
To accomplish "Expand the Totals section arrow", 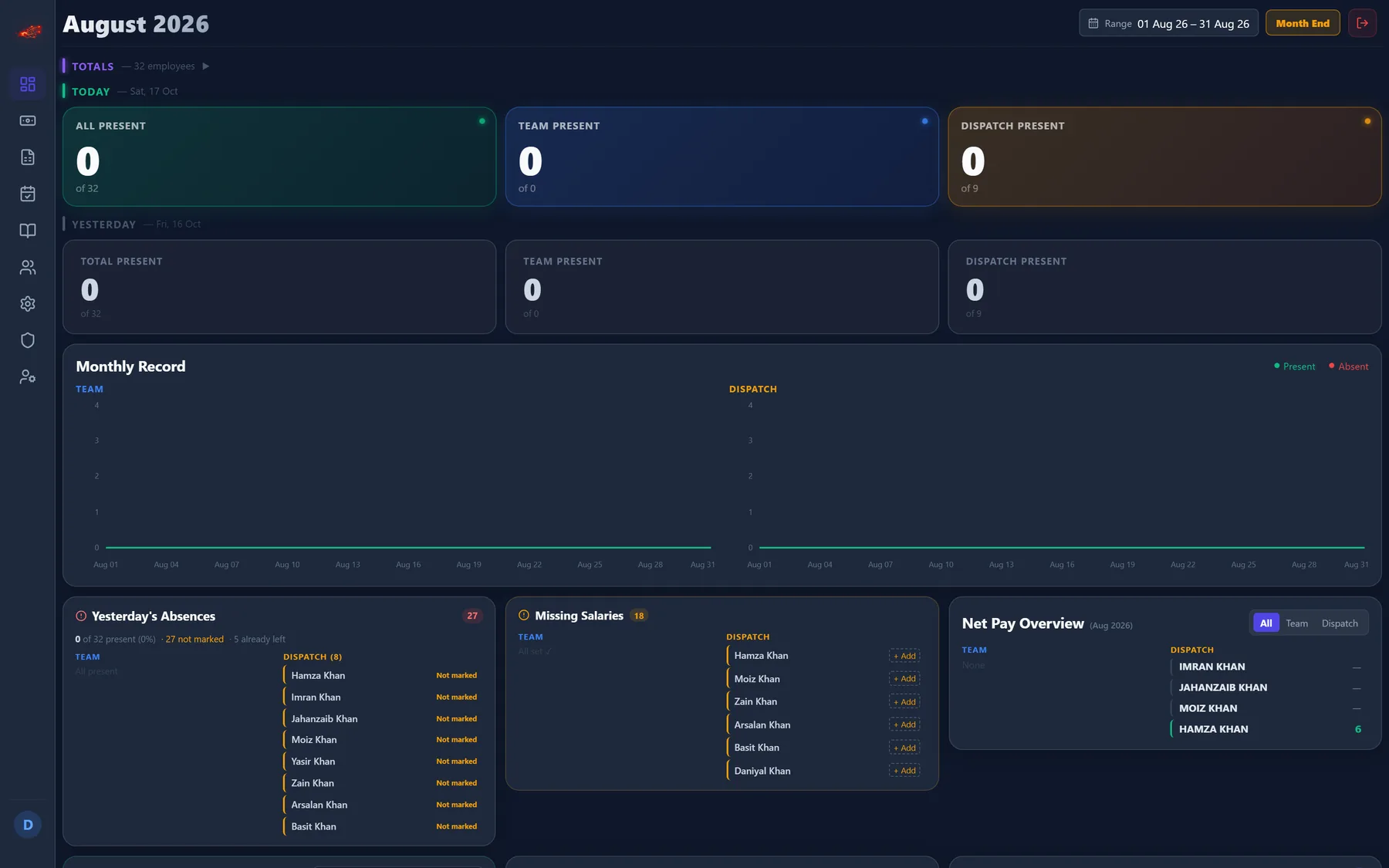I will click(x=206, y=66).
